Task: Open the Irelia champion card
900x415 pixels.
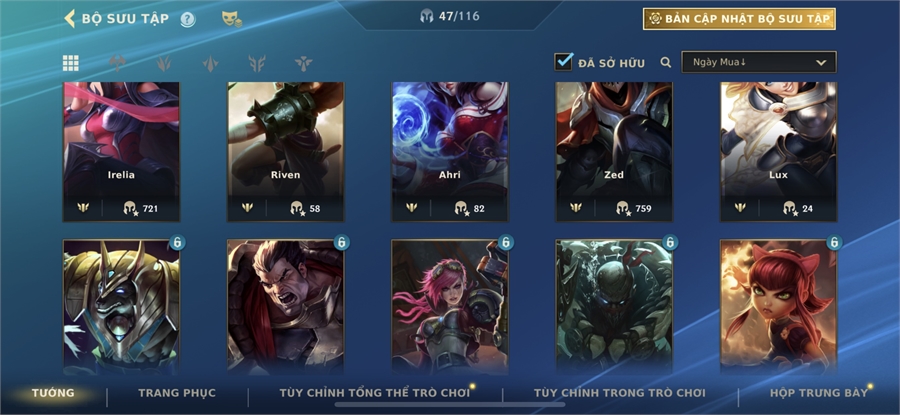Action: 121,152
